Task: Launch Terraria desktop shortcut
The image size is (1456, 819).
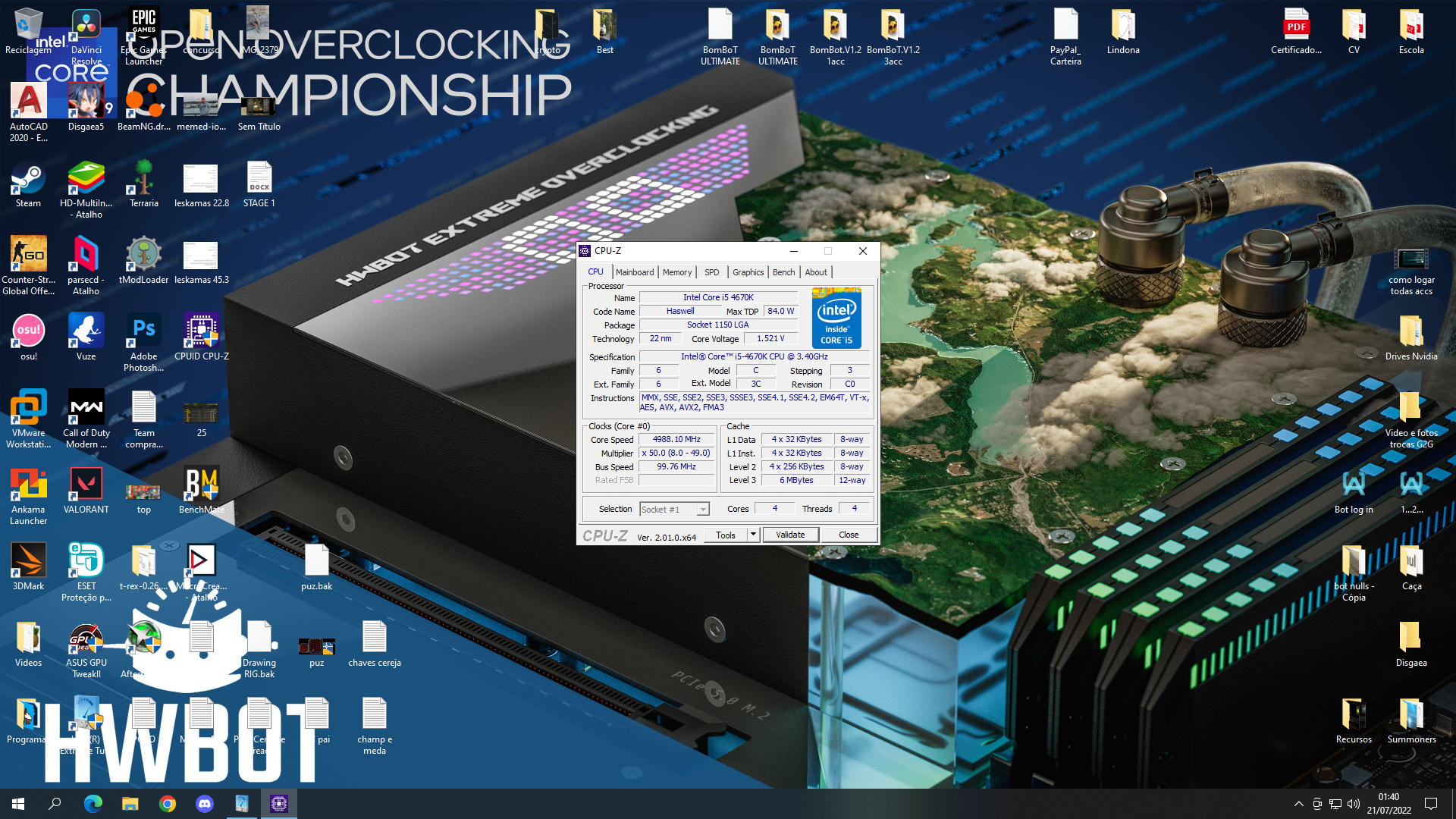Action: [x=143, y=184]
